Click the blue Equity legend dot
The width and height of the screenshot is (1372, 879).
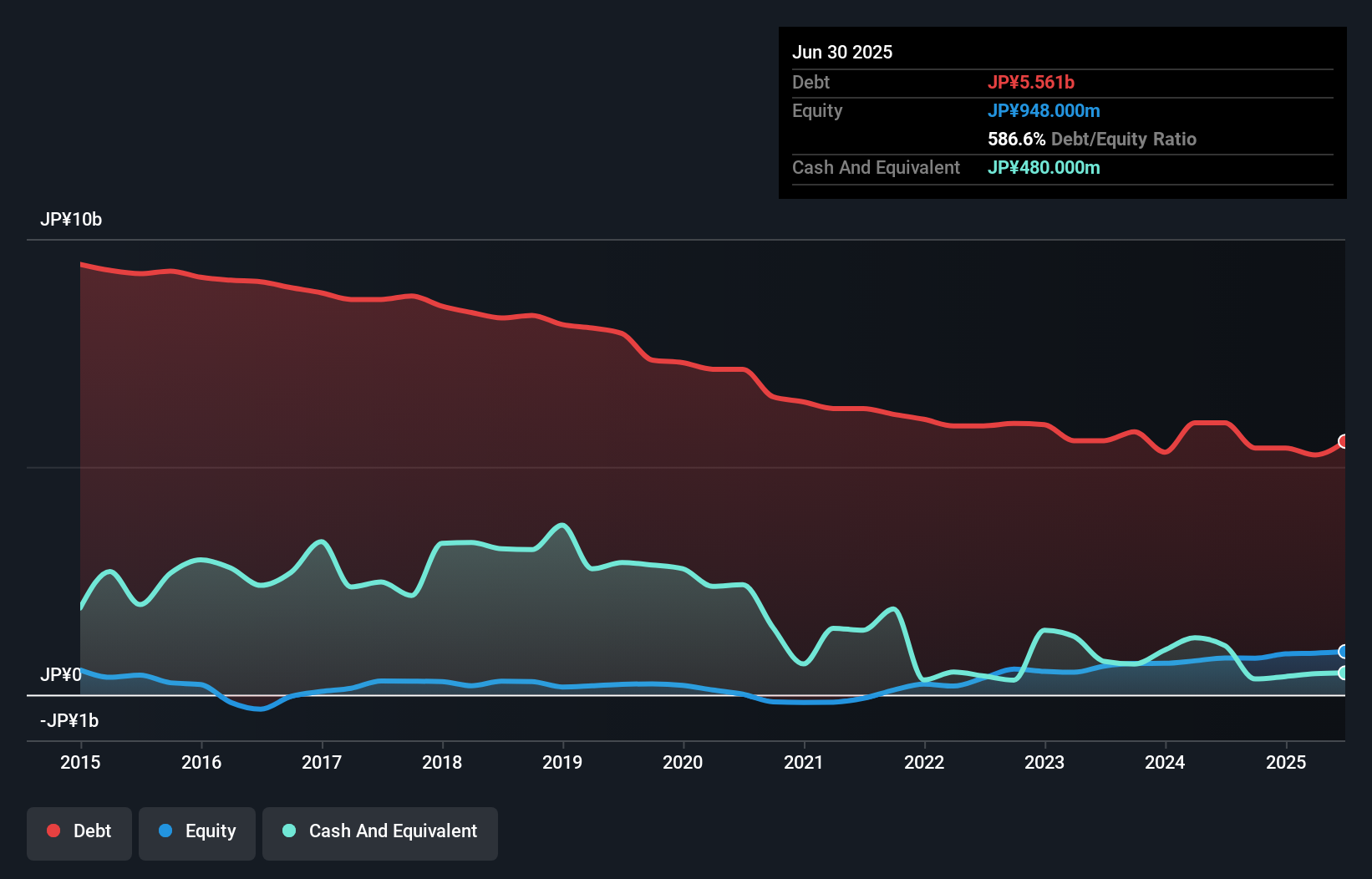(x=167, y=831)
